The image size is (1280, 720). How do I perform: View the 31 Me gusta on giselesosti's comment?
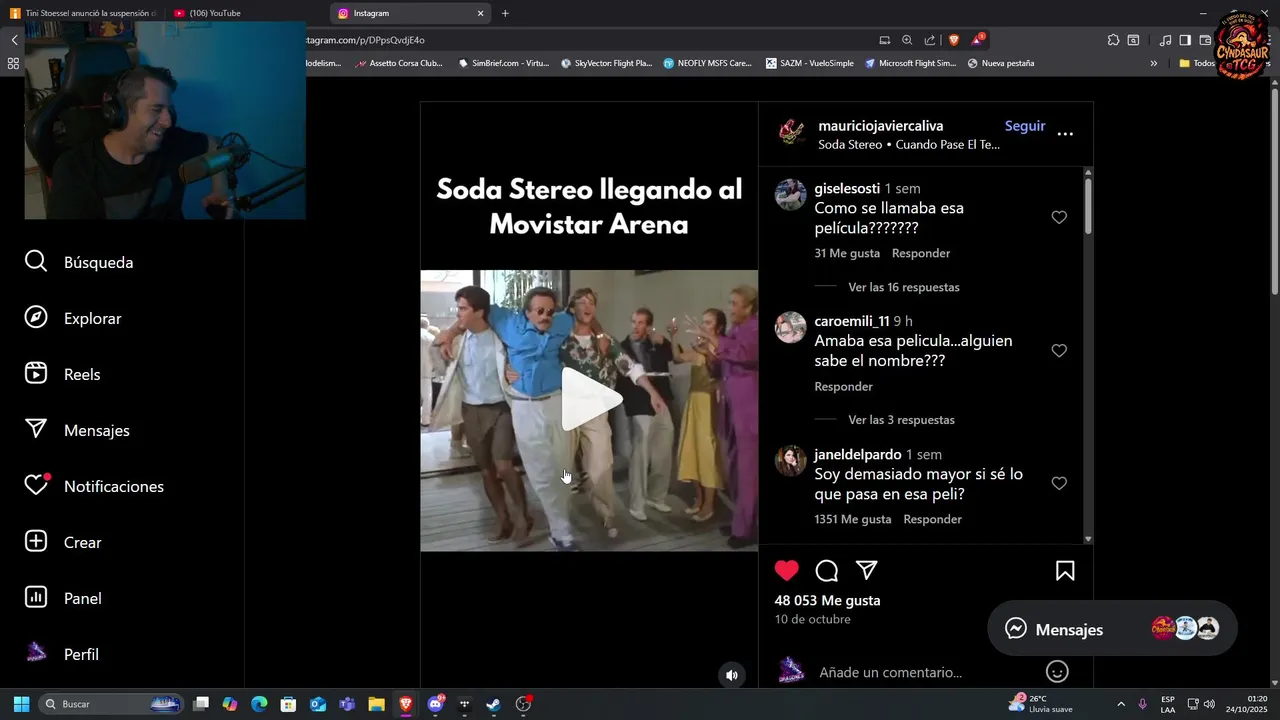[847, 253]
